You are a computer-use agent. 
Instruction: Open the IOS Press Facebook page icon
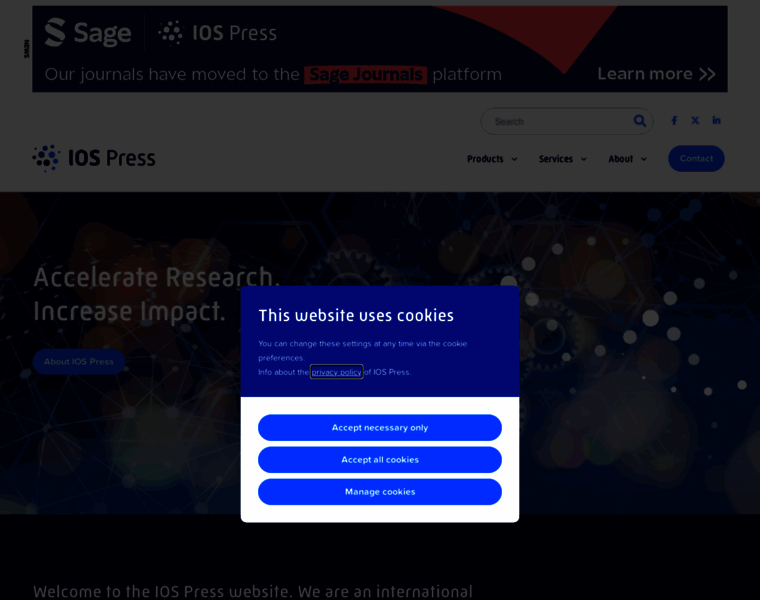[x=674, y=121]
